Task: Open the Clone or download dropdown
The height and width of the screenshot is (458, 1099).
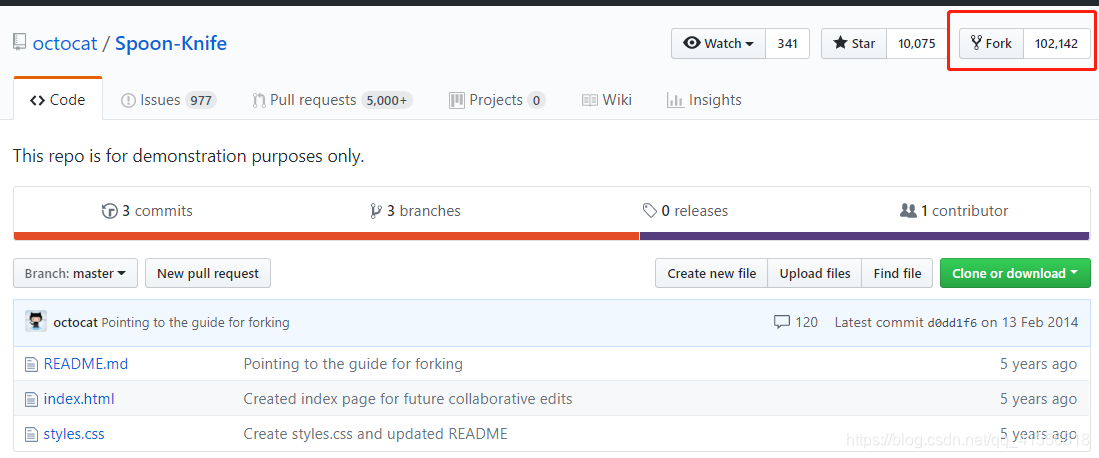Action: click(1015, 273)
